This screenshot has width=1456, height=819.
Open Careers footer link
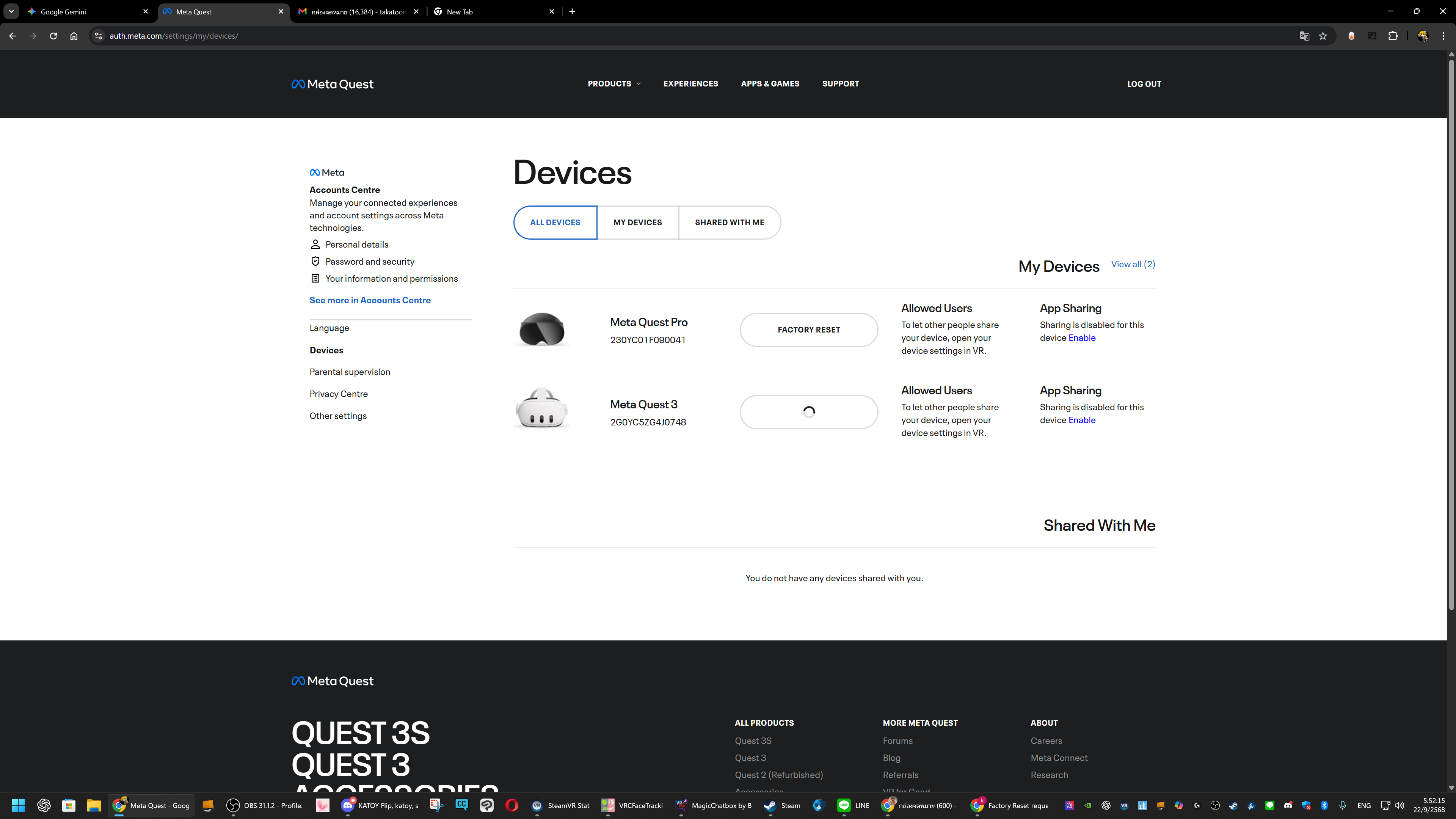tap(1046, 741)
